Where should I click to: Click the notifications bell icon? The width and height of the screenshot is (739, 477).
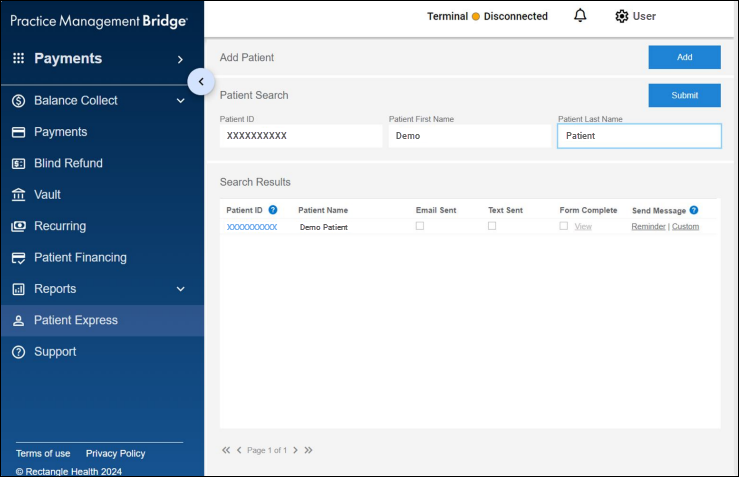[580, 16]
